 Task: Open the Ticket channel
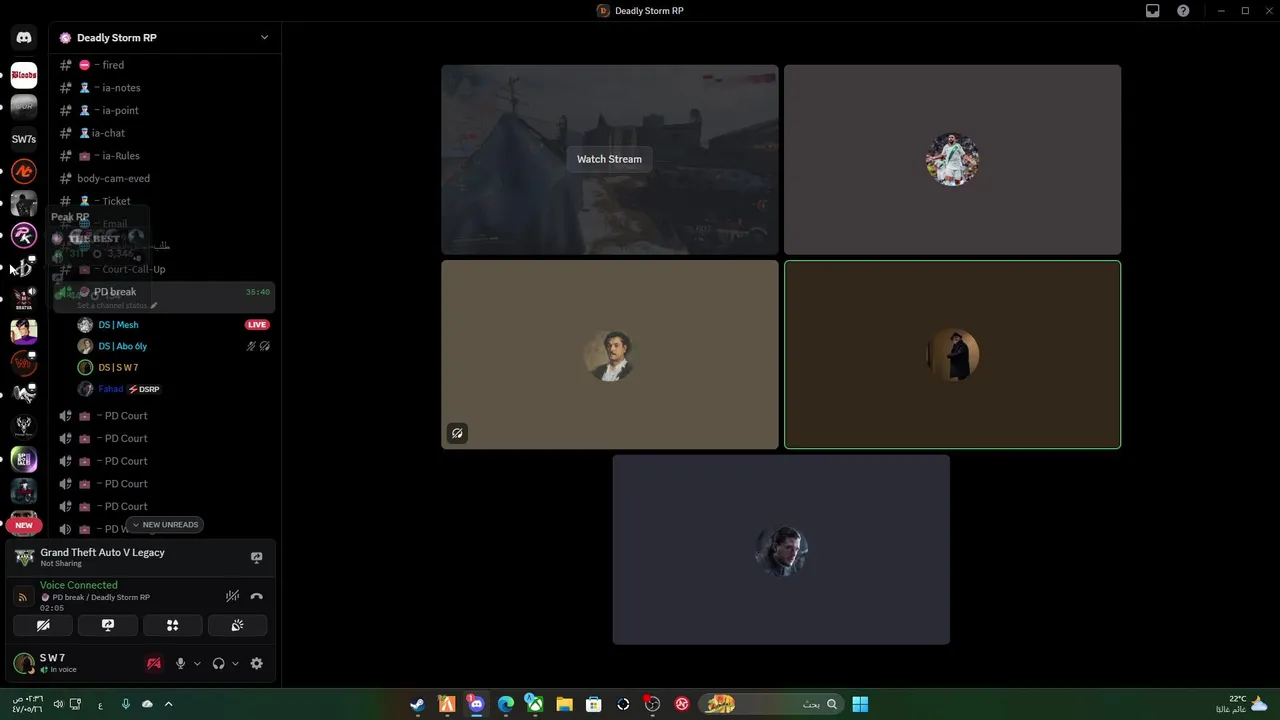tap(165, 201)
